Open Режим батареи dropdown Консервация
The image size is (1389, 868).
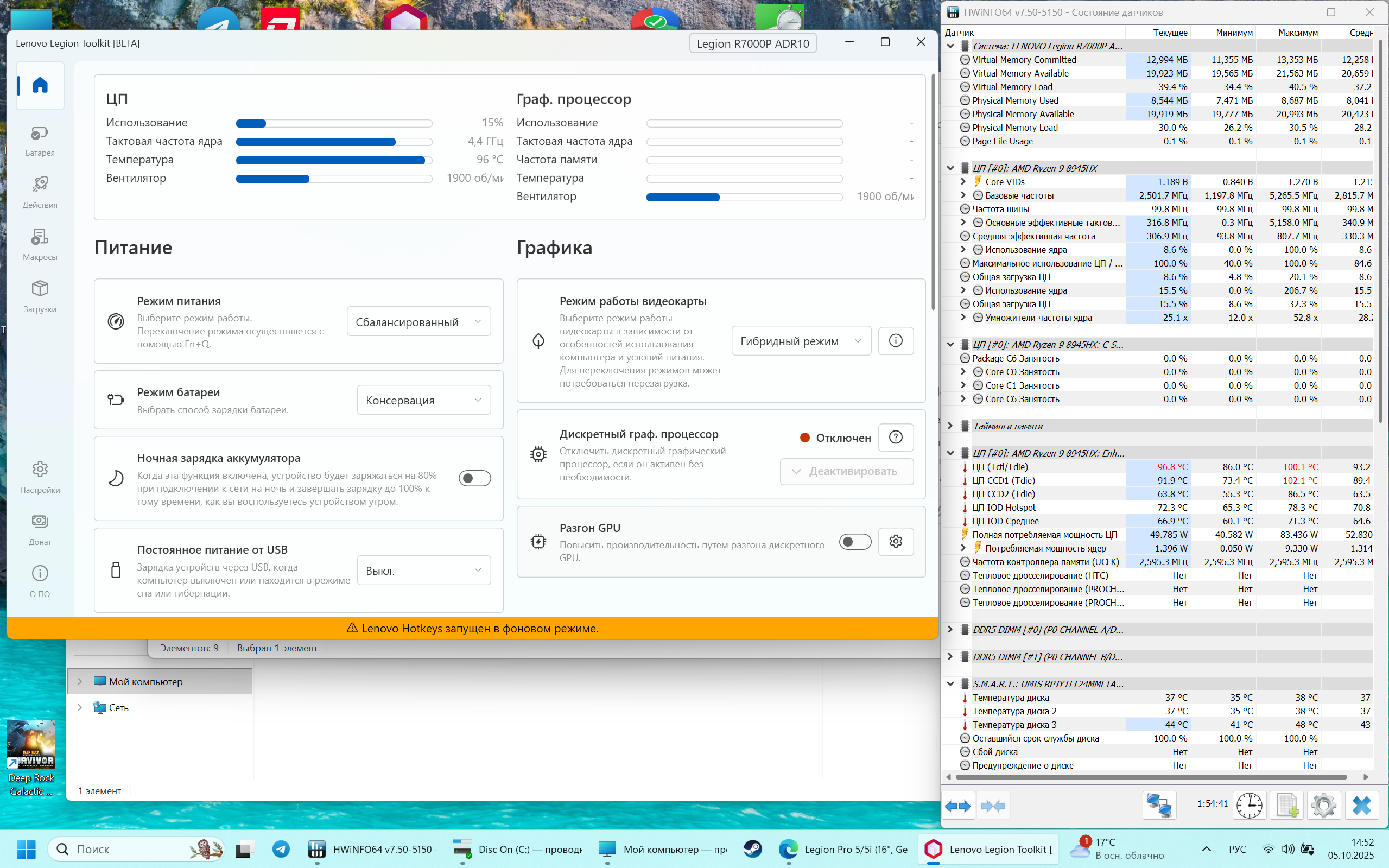(x=423, y=400)
